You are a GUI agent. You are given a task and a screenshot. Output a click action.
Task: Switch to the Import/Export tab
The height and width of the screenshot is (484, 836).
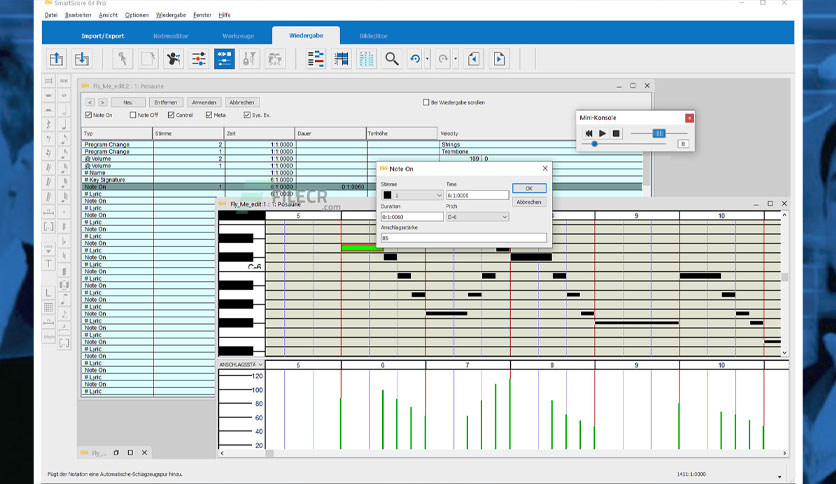click(103, 36)
